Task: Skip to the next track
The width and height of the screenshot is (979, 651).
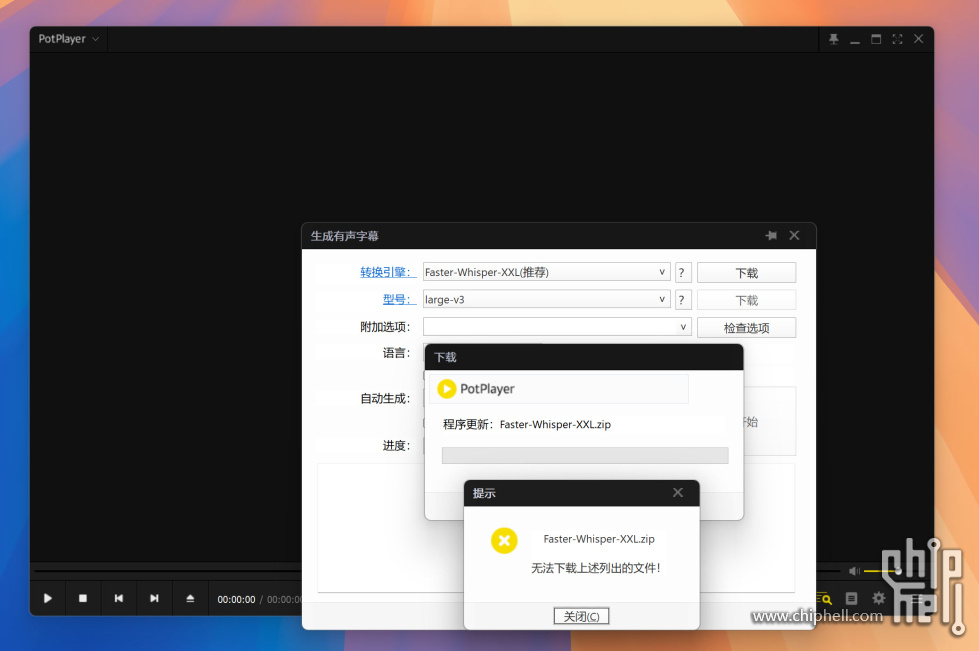Action: [x=154, y=598]
